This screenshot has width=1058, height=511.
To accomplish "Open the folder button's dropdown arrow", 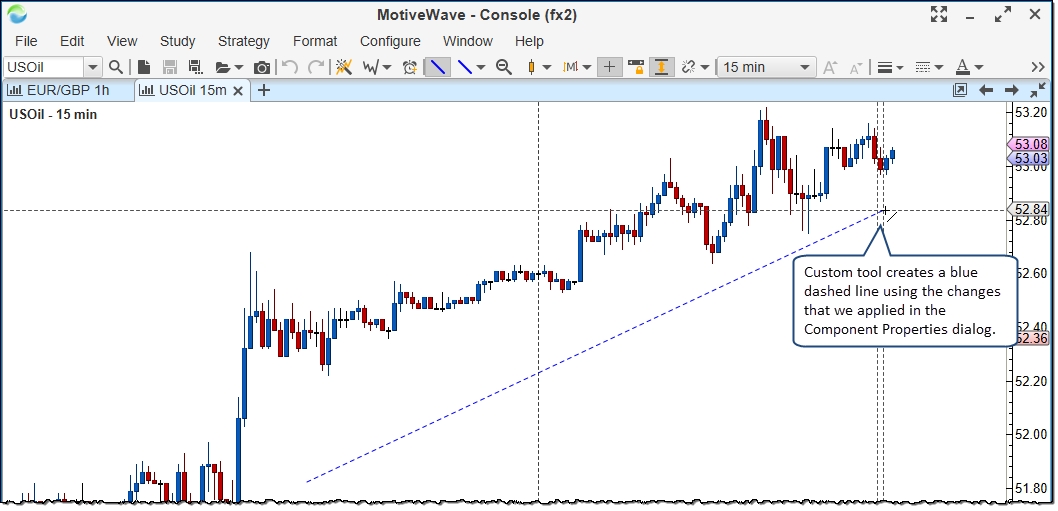I will coord(238,68).
